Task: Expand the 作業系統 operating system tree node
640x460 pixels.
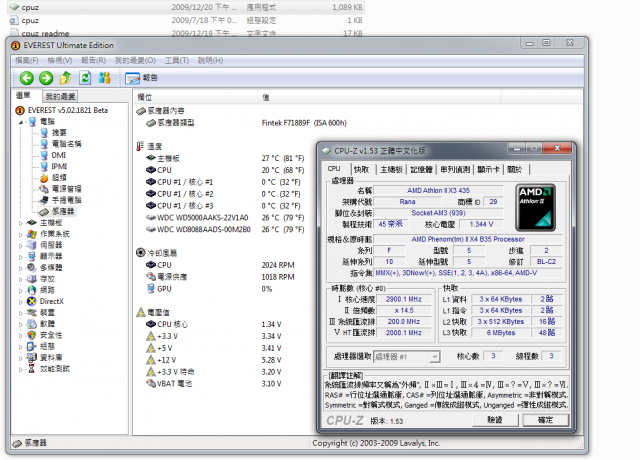Action: [x=21, y=234]
